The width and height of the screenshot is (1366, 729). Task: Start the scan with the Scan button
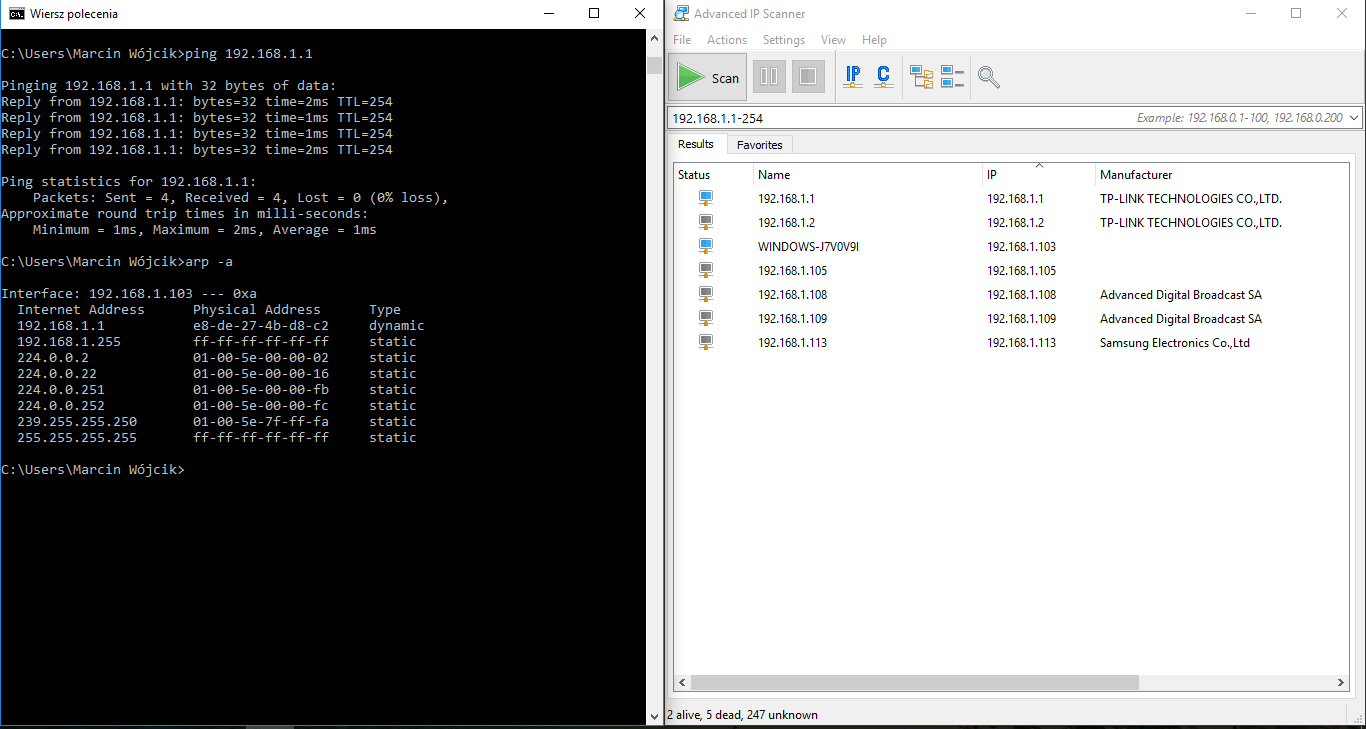(708, 78)
